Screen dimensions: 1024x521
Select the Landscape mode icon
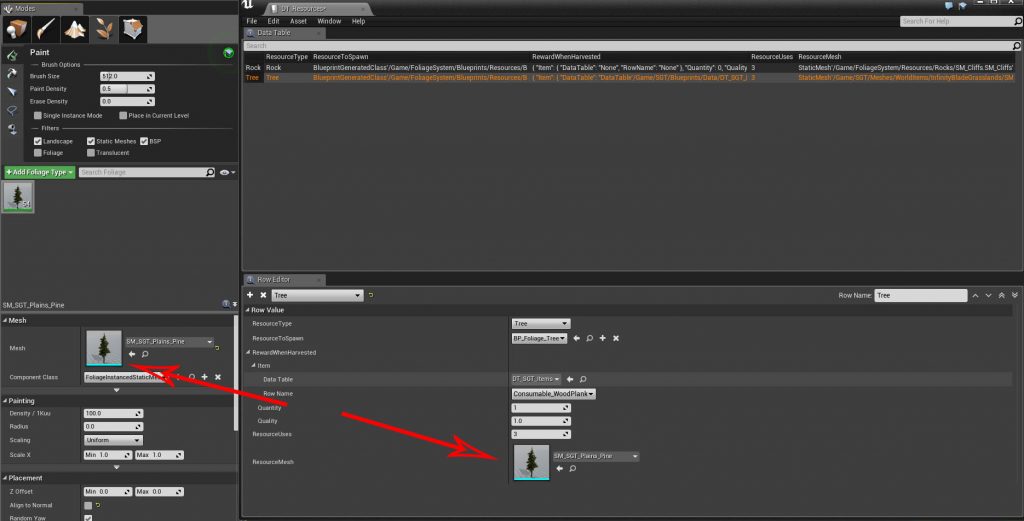coord(75,29)
